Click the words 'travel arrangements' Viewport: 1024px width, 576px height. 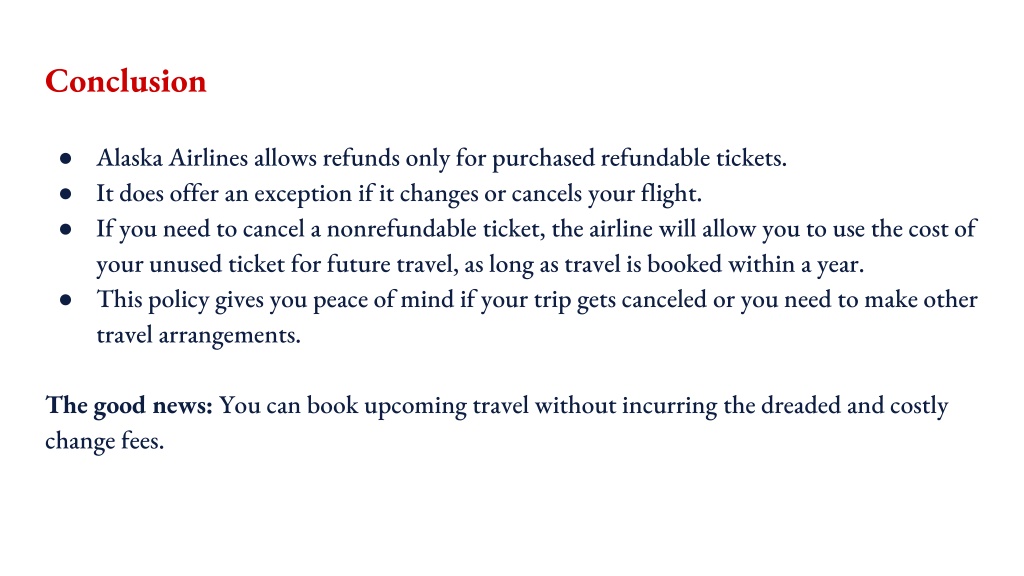[197, 335]
